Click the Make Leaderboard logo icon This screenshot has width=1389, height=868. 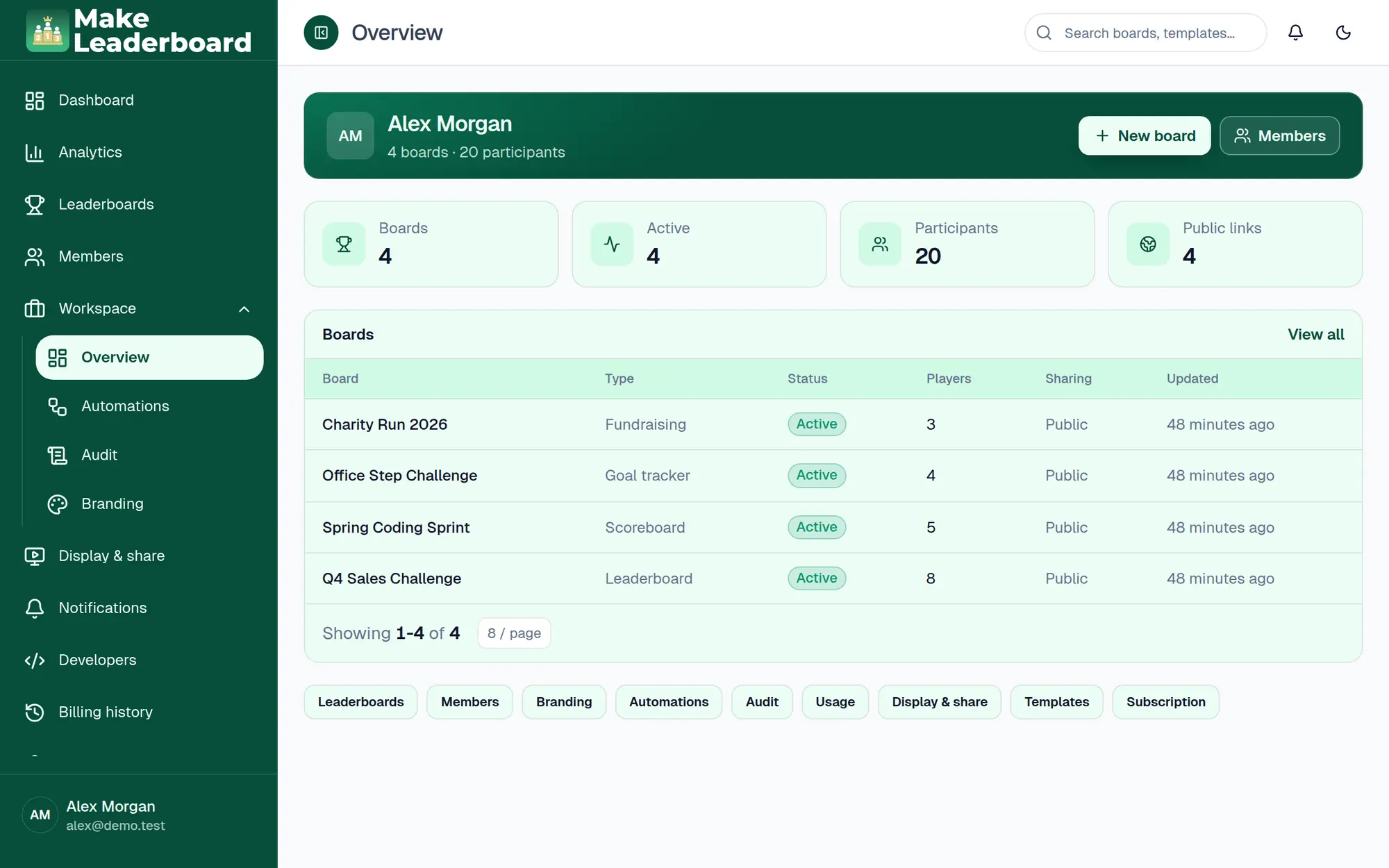(x=47, y=31)
